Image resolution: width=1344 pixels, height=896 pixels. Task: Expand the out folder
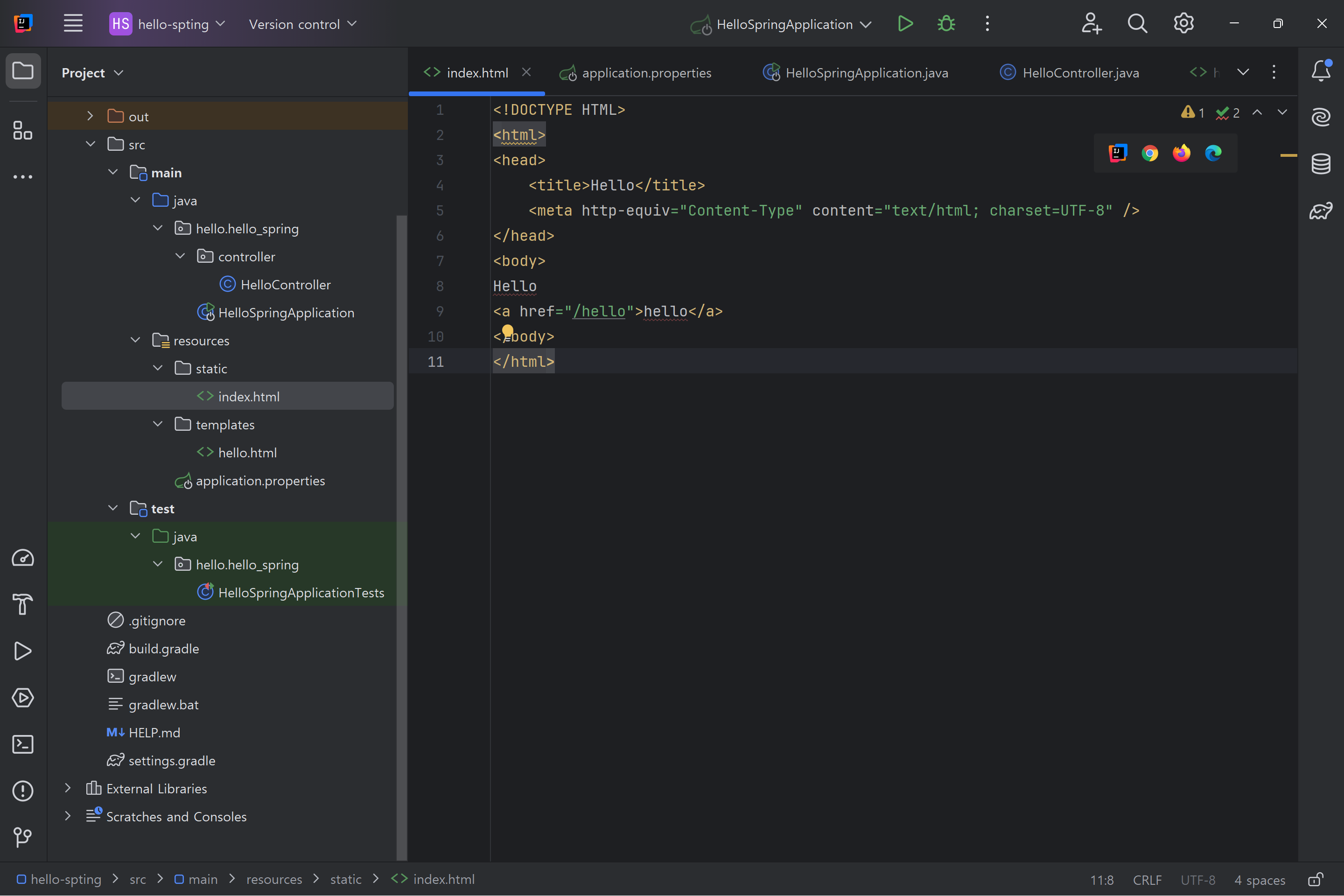(90, 116)
